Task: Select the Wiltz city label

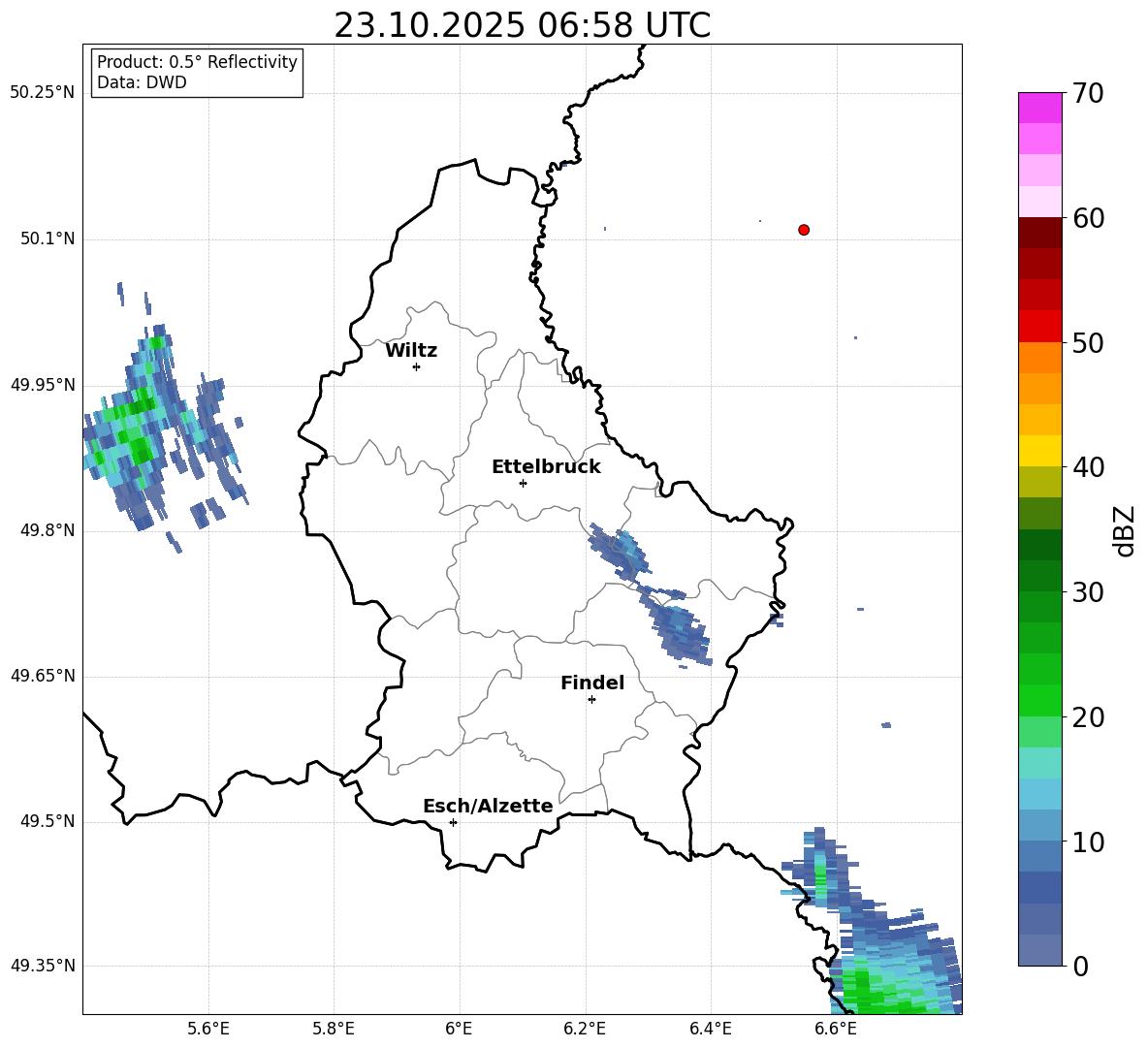Action: tap(411, 351)
